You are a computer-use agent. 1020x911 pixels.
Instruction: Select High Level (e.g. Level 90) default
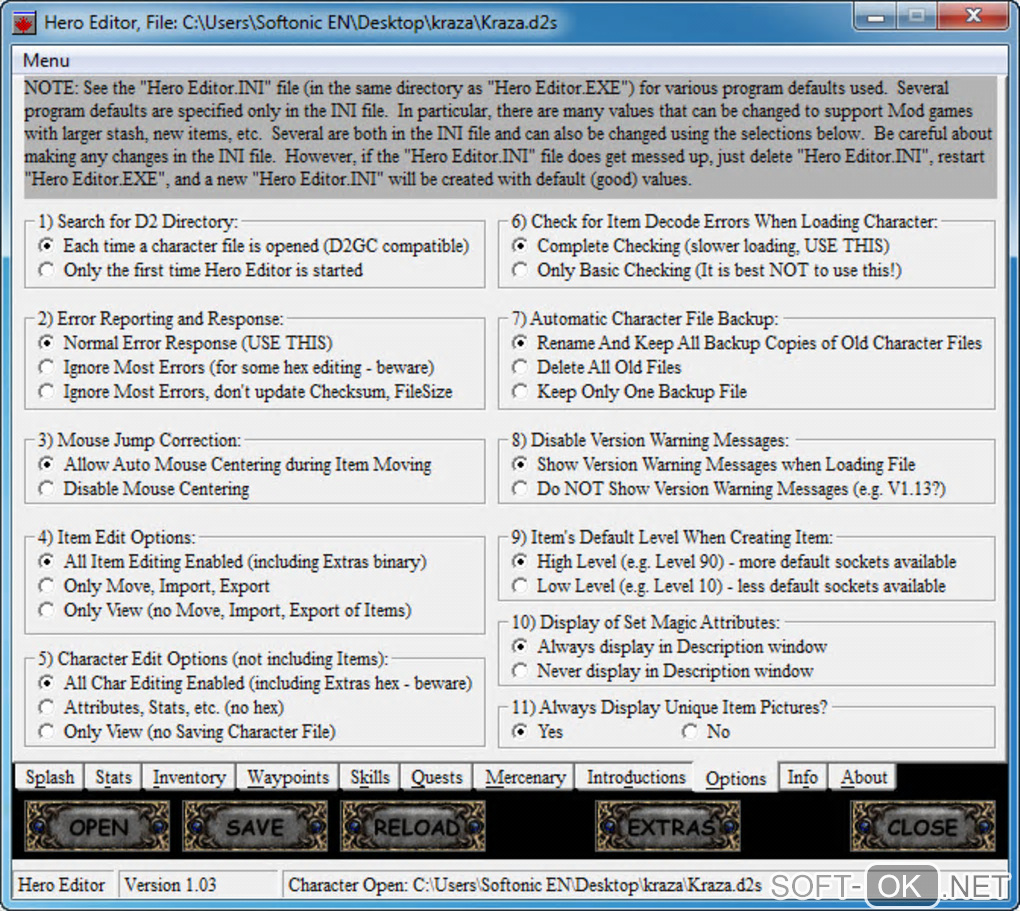coord(734,562)
